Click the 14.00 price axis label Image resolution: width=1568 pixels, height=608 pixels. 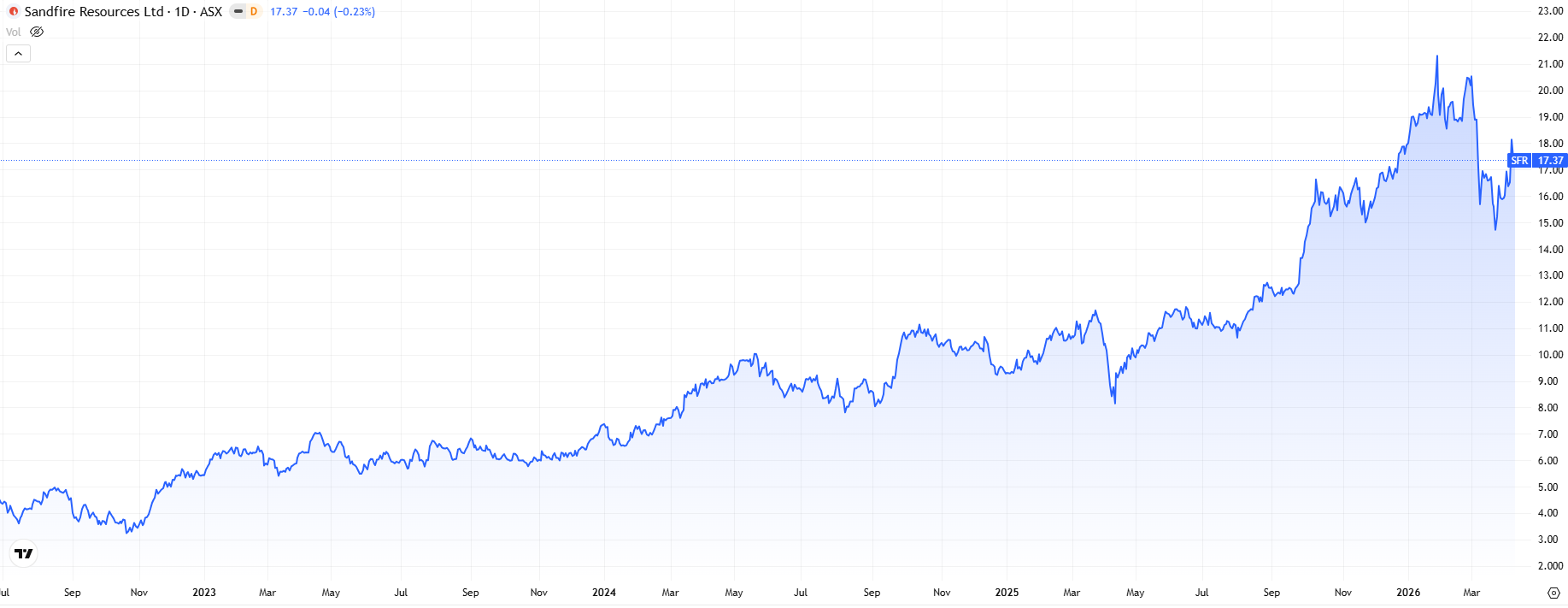pos(1550,250)
